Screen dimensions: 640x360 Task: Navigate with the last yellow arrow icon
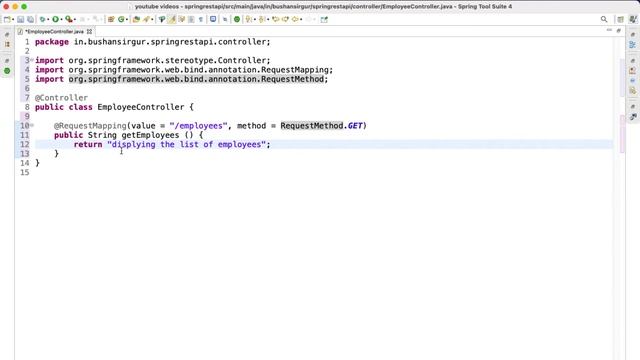click(295, 19)
